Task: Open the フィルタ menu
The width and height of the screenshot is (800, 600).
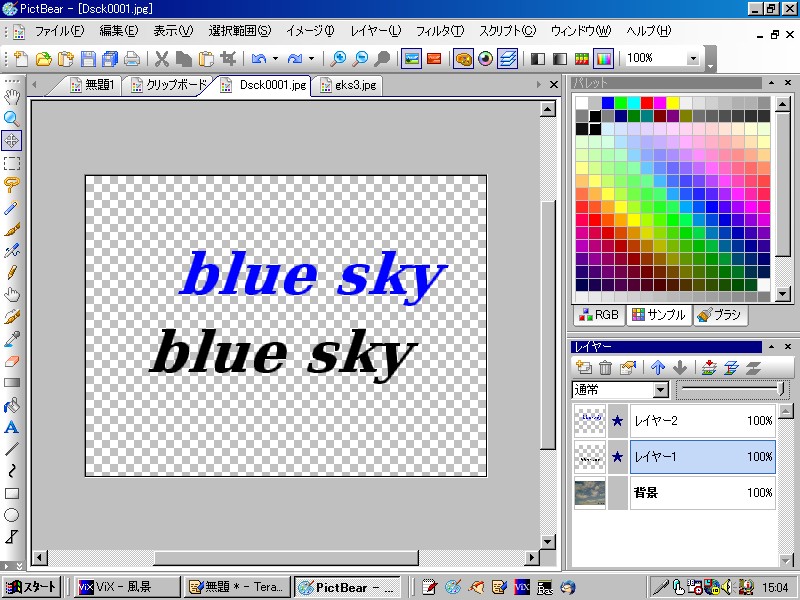Action: coord(440,31)
